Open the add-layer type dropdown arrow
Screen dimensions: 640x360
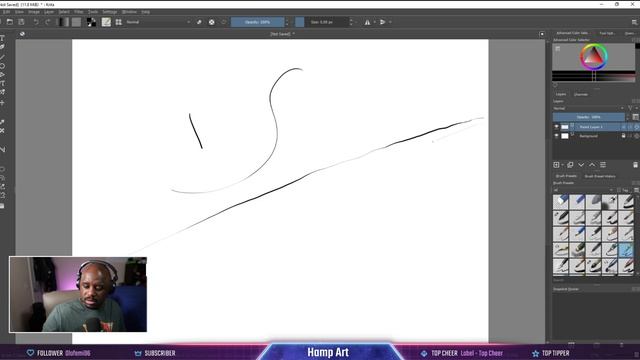[562, 165]
